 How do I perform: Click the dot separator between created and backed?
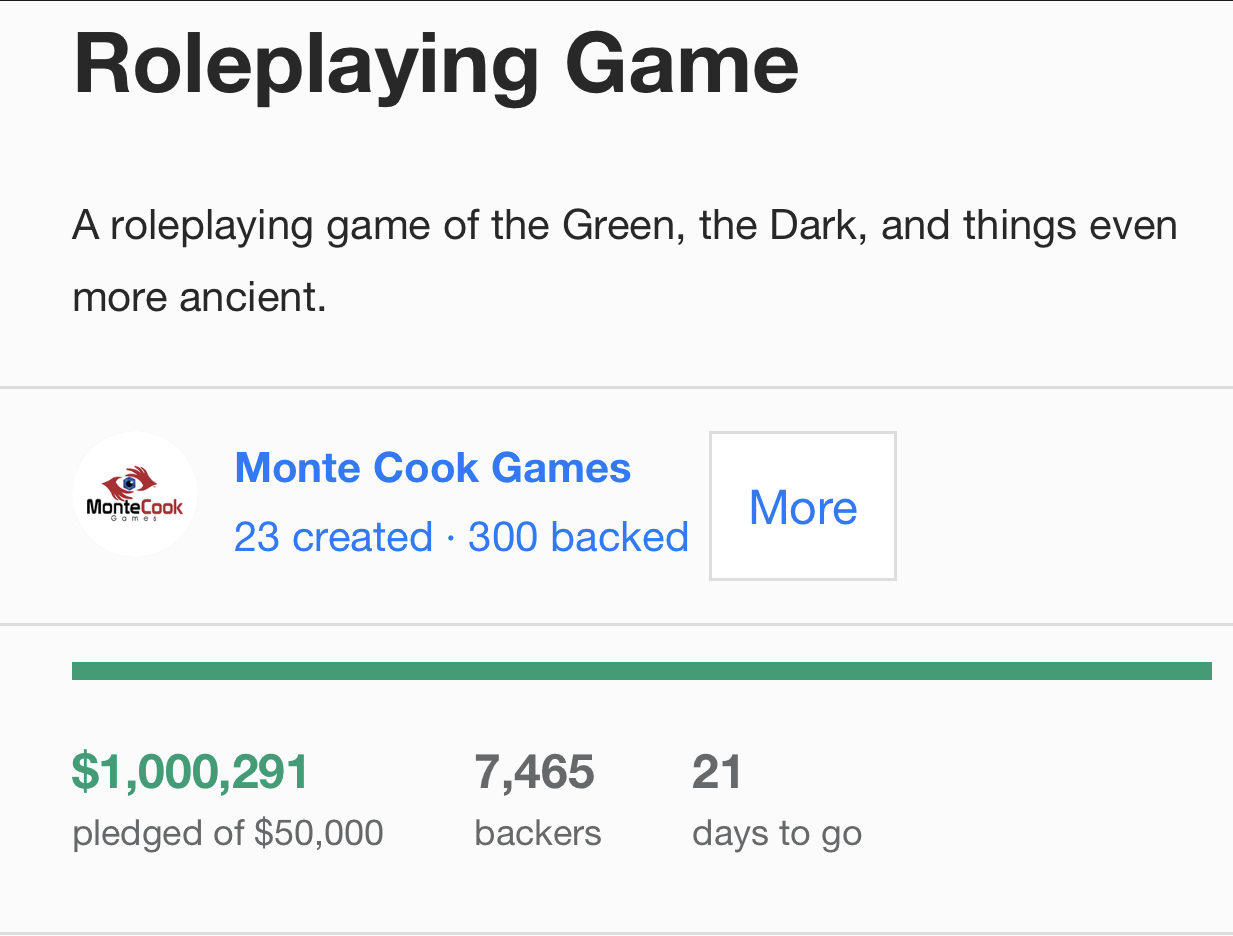(450, 538)
